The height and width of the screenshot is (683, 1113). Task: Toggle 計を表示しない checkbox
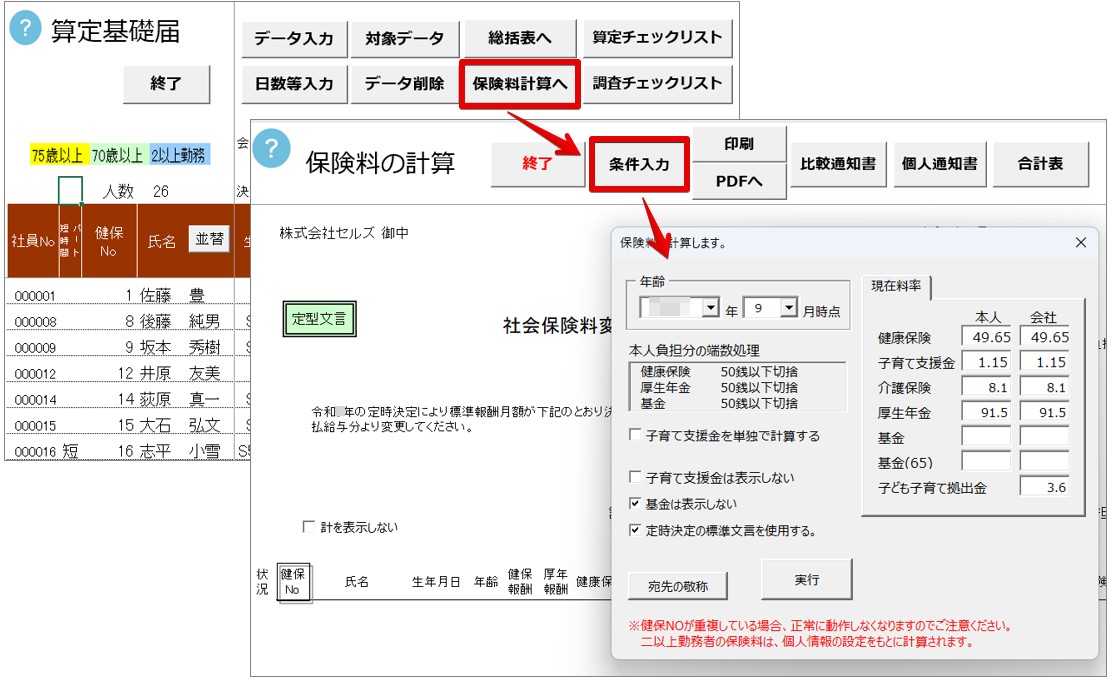pos(309,527)
